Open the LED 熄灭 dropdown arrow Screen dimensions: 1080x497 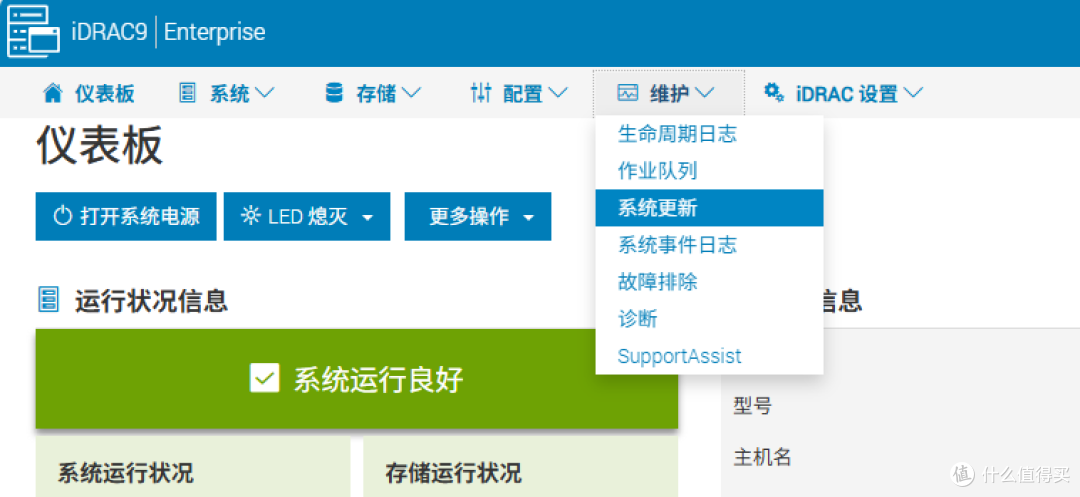pos(368,218)
